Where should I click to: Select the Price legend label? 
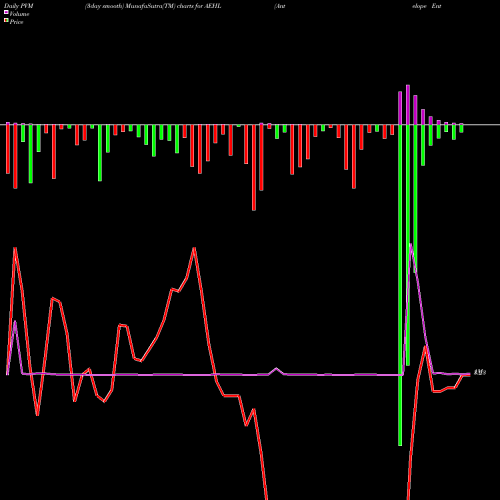(x=16, y=22)
